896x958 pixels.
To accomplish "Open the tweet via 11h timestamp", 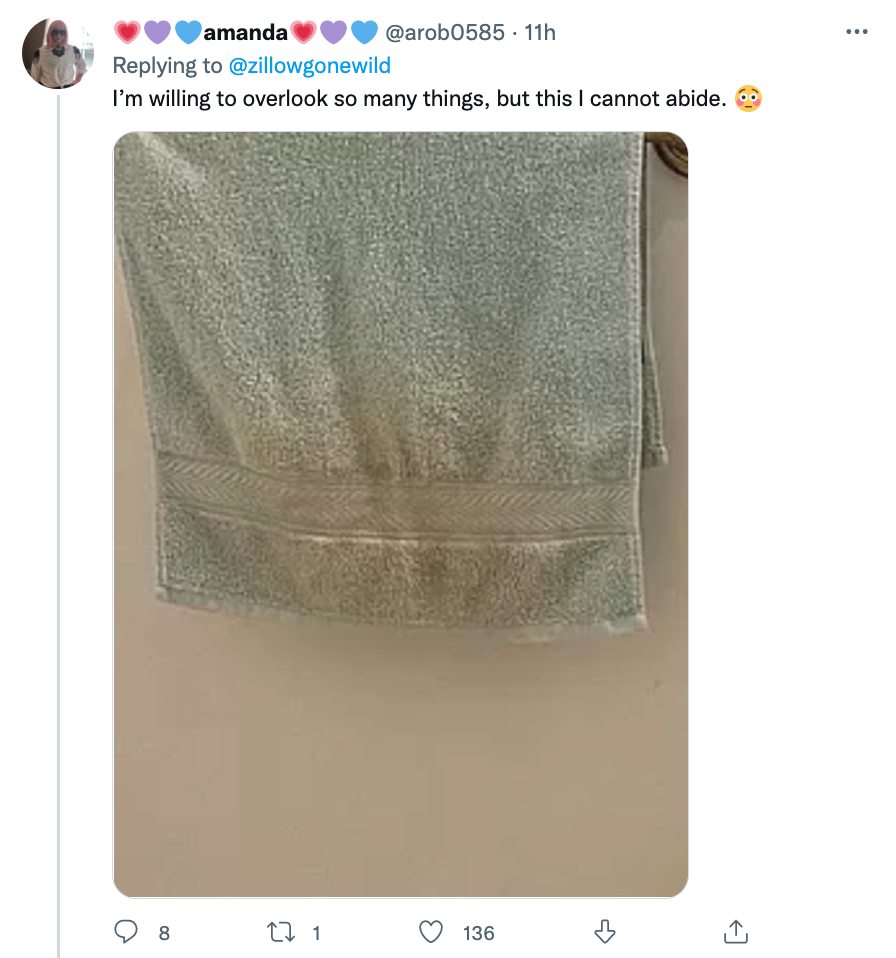I will pyautogui.click(x=540, y=32).
